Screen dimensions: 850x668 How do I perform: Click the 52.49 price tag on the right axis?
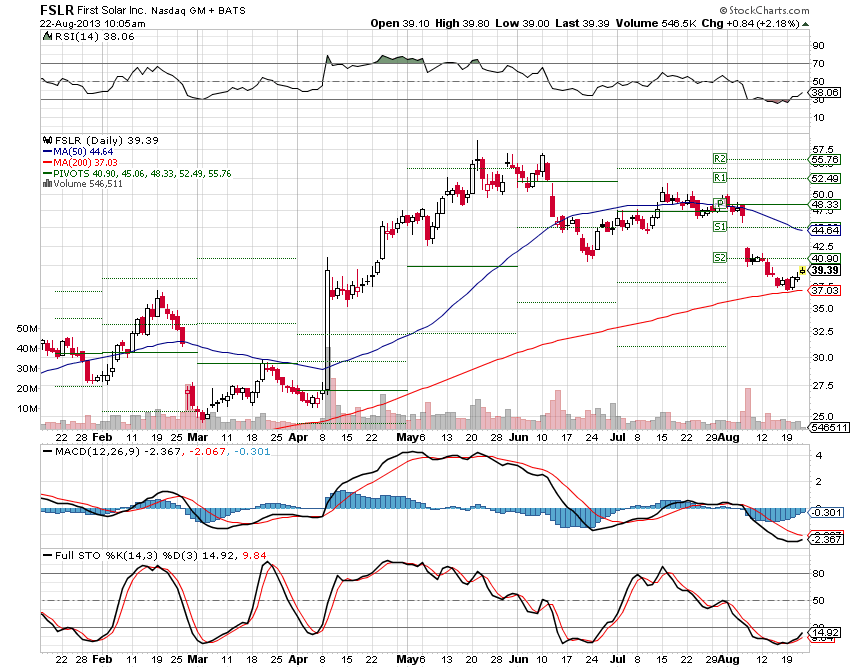click(825, 178)
